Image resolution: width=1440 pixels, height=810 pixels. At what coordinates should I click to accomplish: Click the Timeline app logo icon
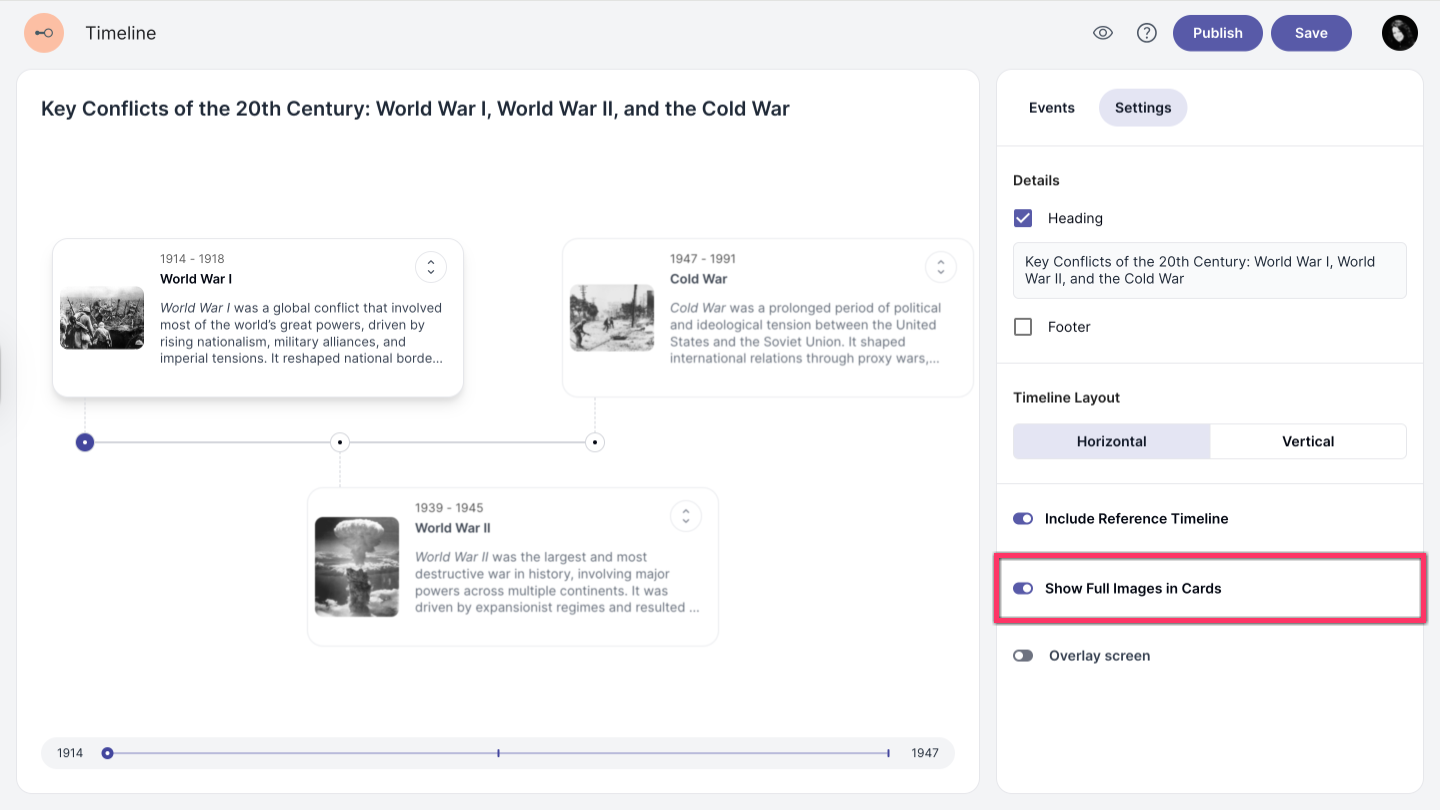pos(44,33)
